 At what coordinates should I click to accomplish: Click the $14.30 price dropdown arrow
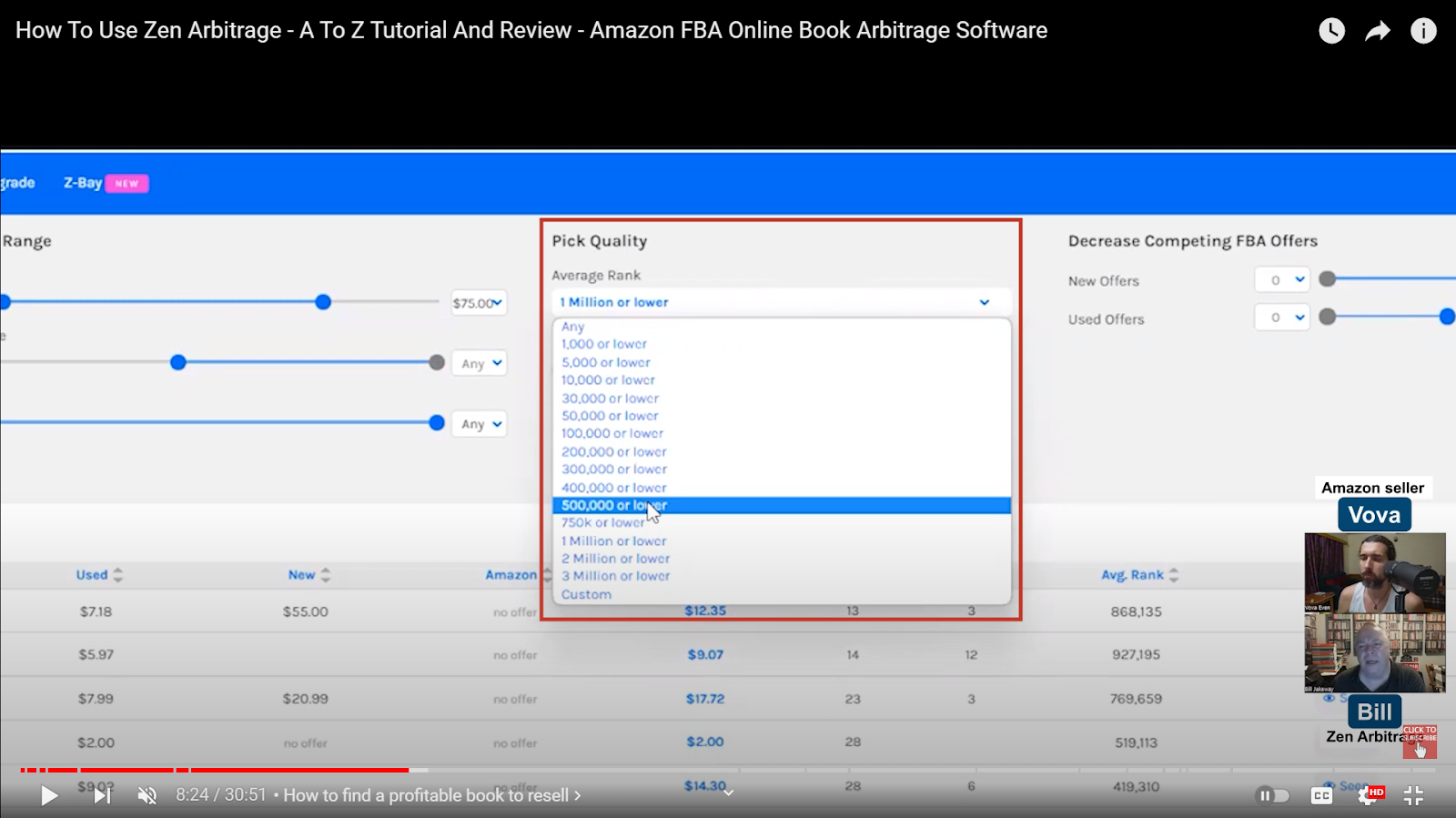[x=728, y=793]
